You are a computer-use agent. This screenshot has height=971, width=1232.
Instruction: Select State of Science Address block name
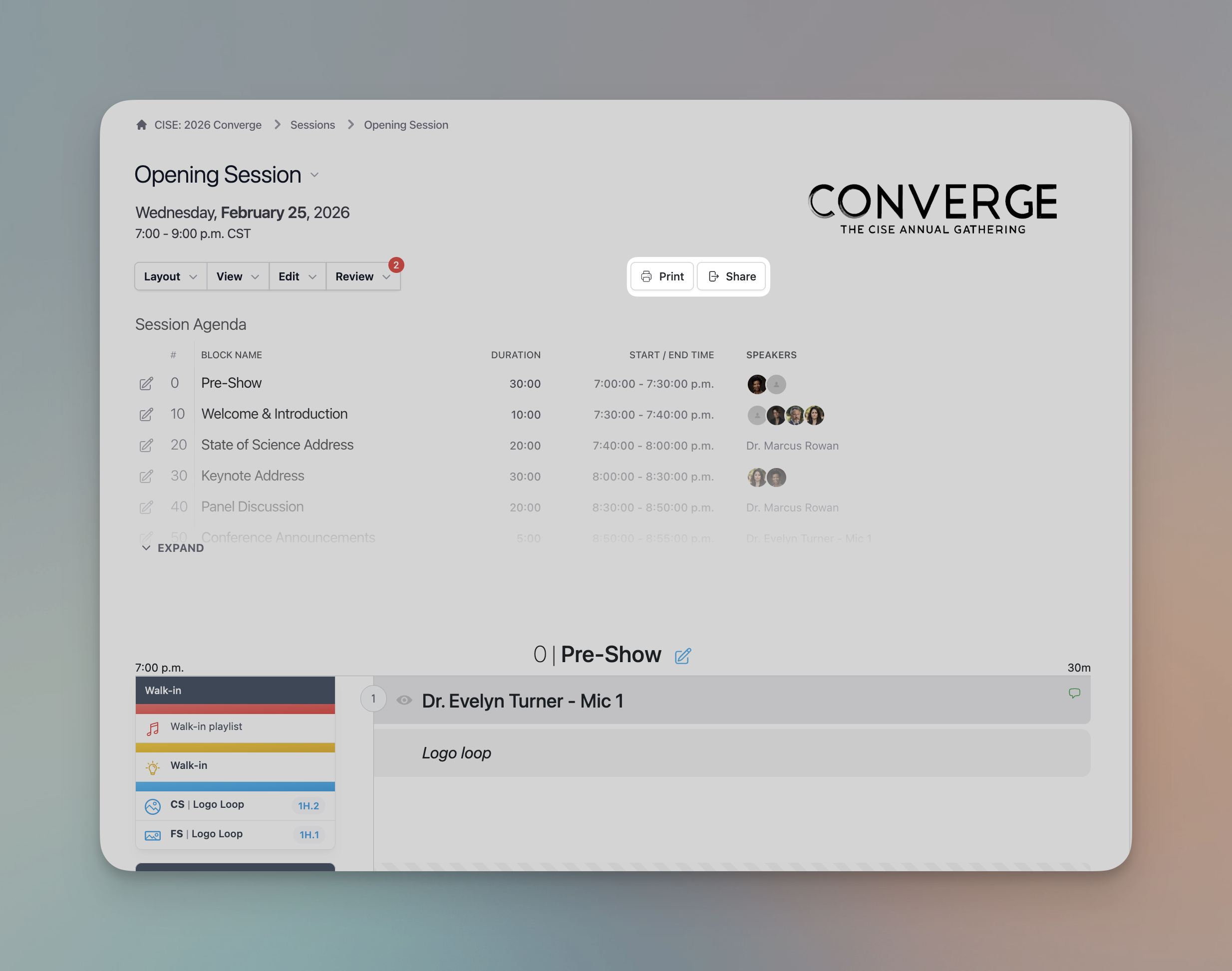[277, 445]
